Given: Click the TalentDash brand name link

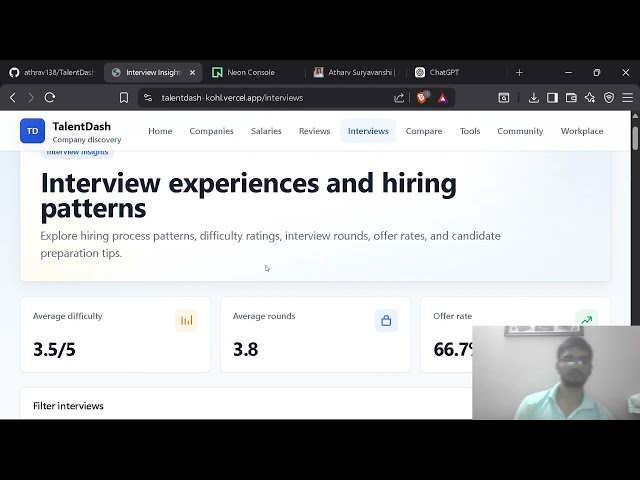Looking at the screenshot, I should coord(82,127).
